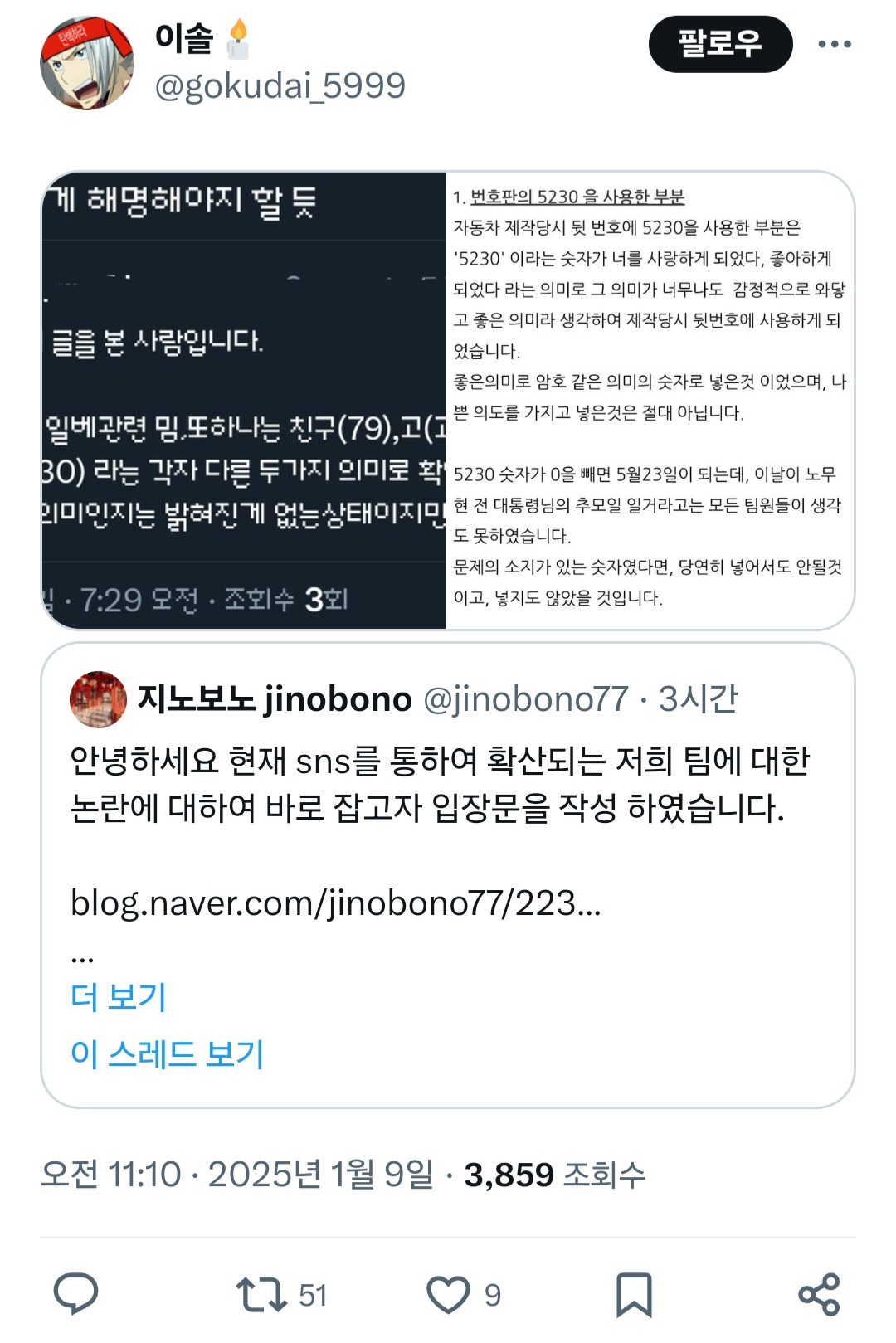Image resolution: width=896 pixels, height=1343 pixels.
Task: View the retweet count 51
Action: pyautogui.click(x=313, y=1295)
